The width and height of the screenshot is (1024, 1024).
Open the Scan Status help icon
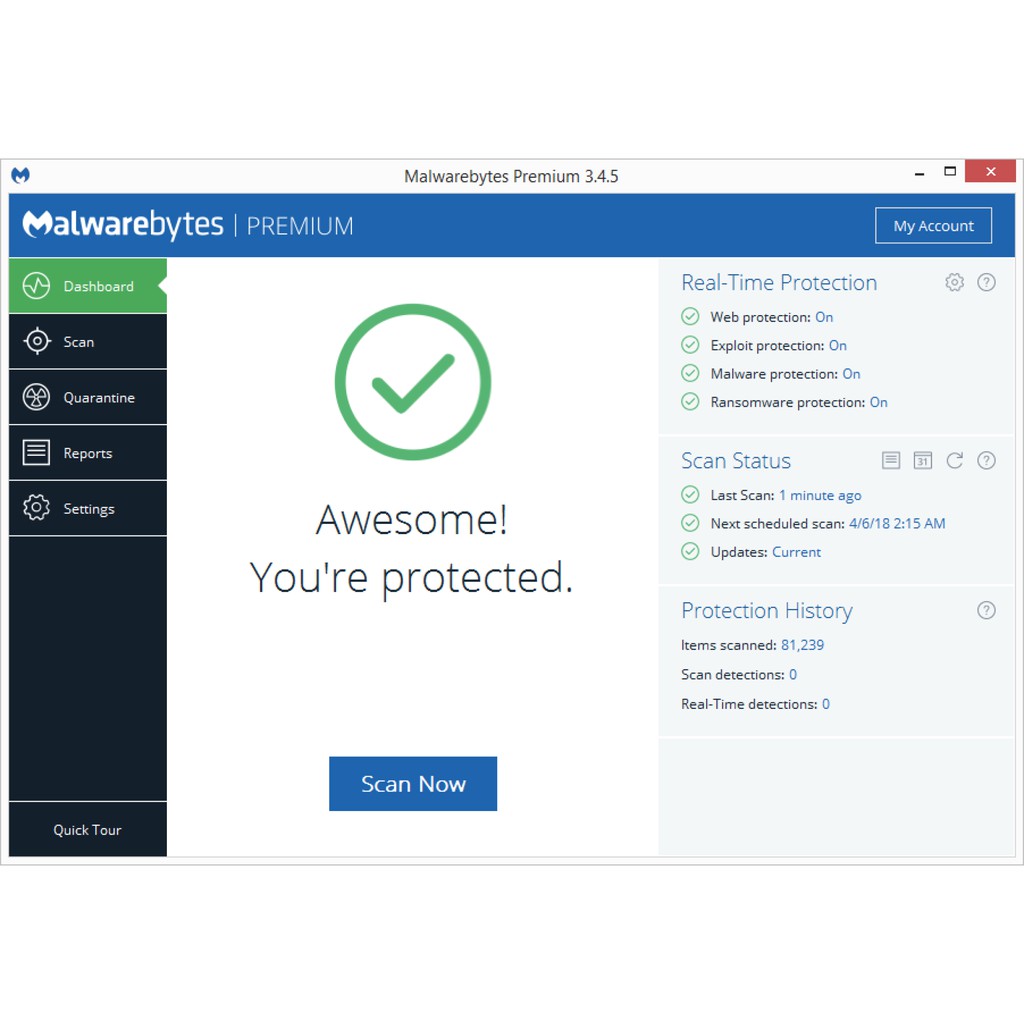987,460
